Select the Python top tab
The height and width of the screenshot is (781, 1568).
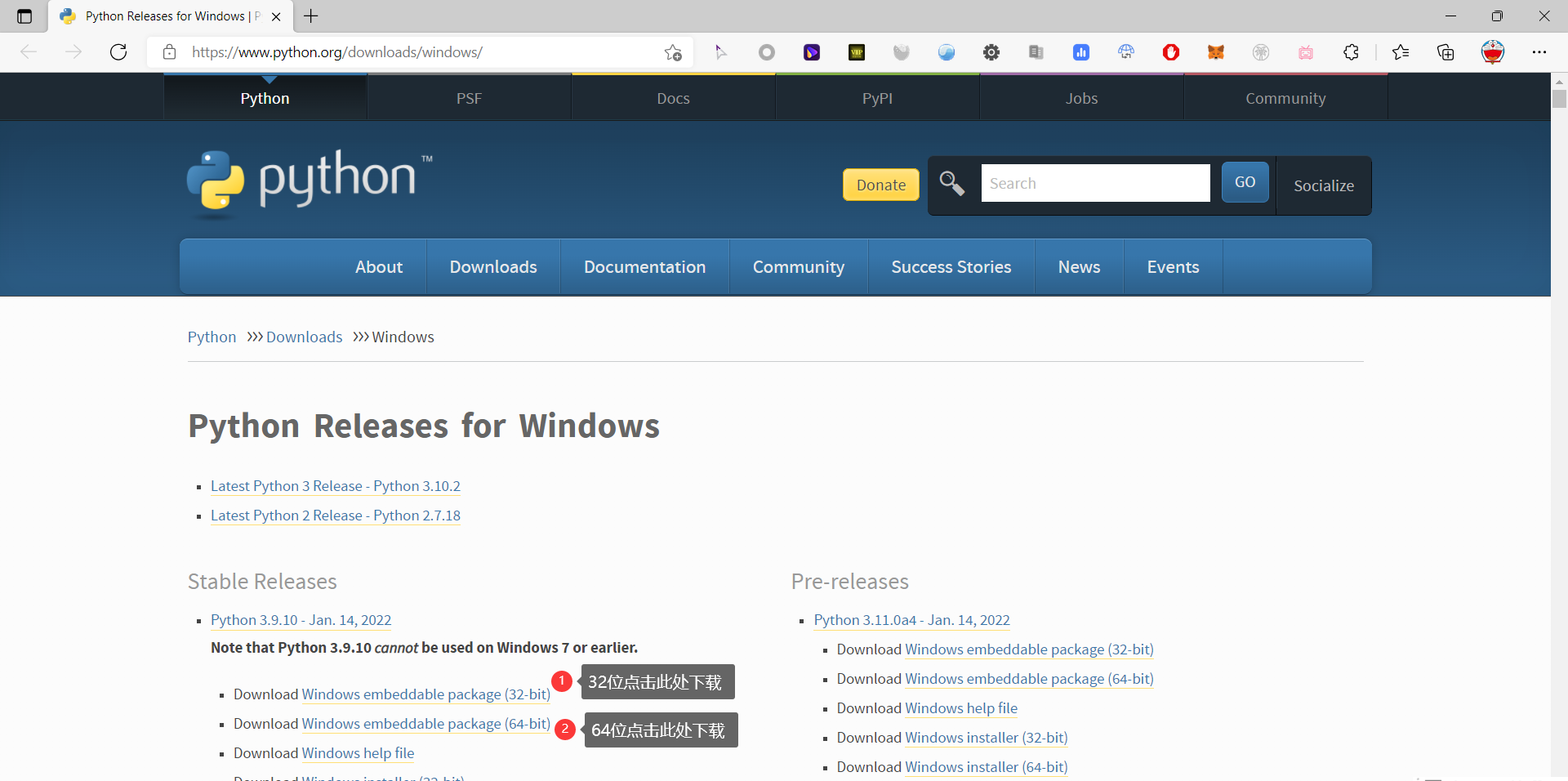pyautogui.click(x=265, y=98)
